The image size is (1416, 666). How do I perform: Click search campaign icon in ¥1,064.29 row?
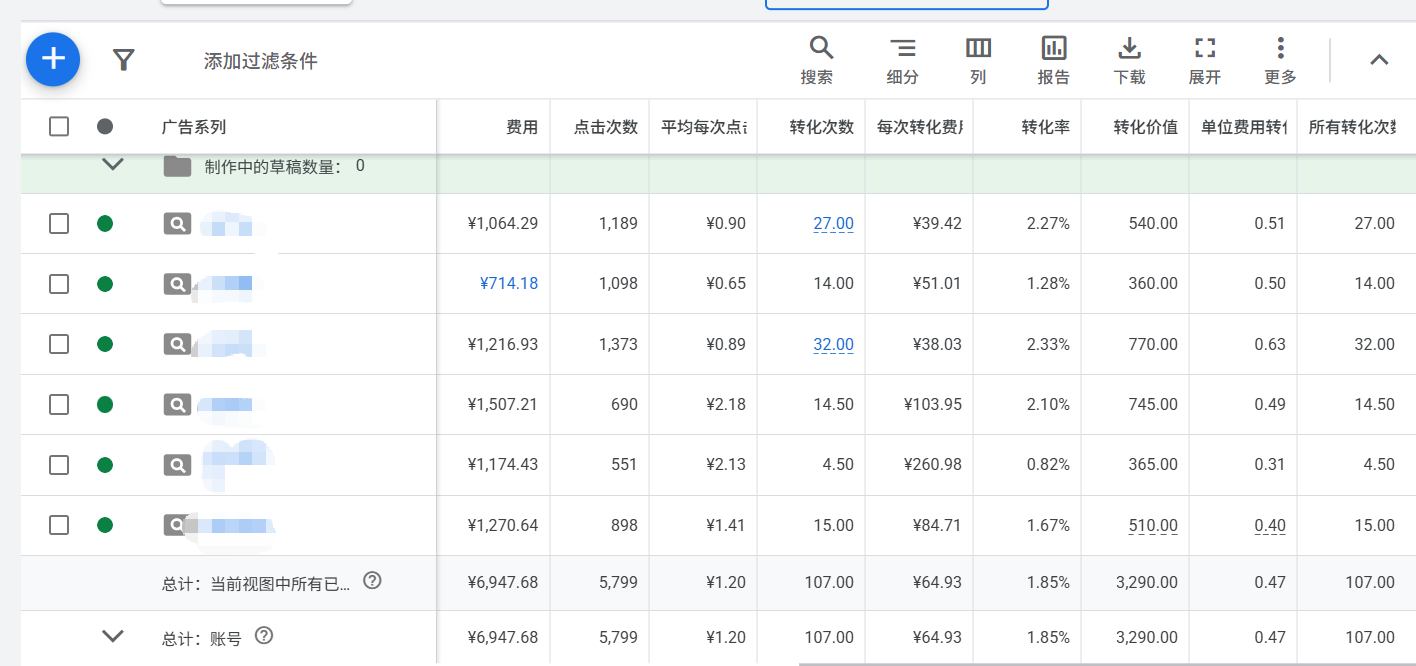click(x=177, y=224)
